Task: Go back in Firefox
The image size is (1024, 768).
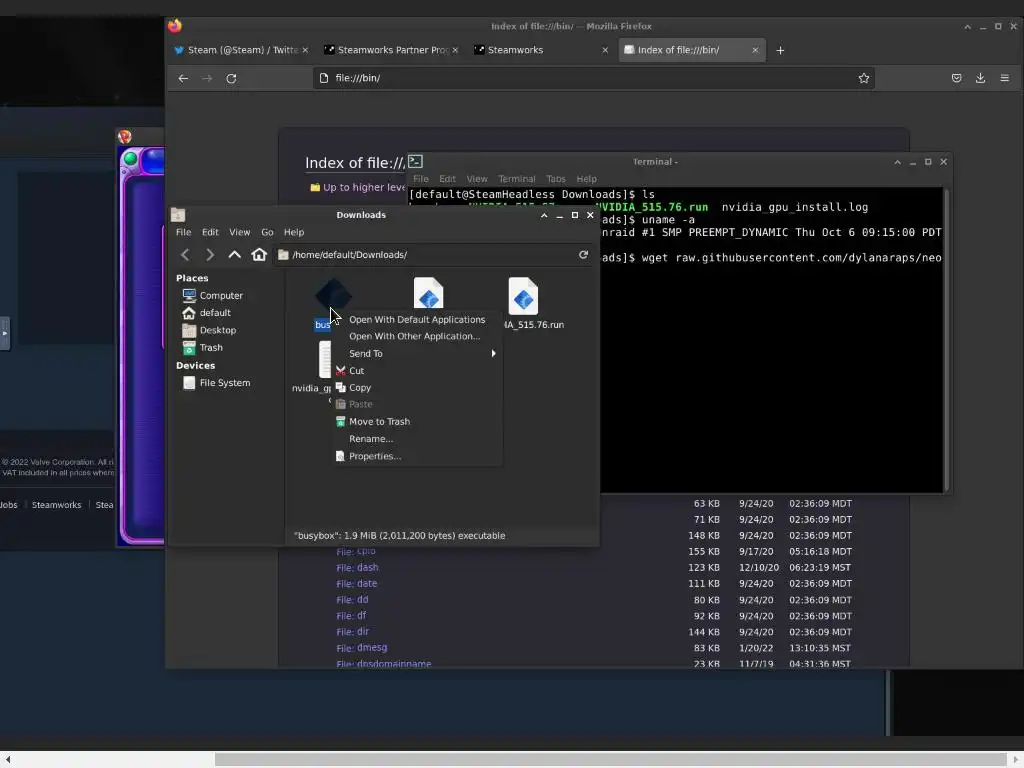Action: [x=183, y=78]
